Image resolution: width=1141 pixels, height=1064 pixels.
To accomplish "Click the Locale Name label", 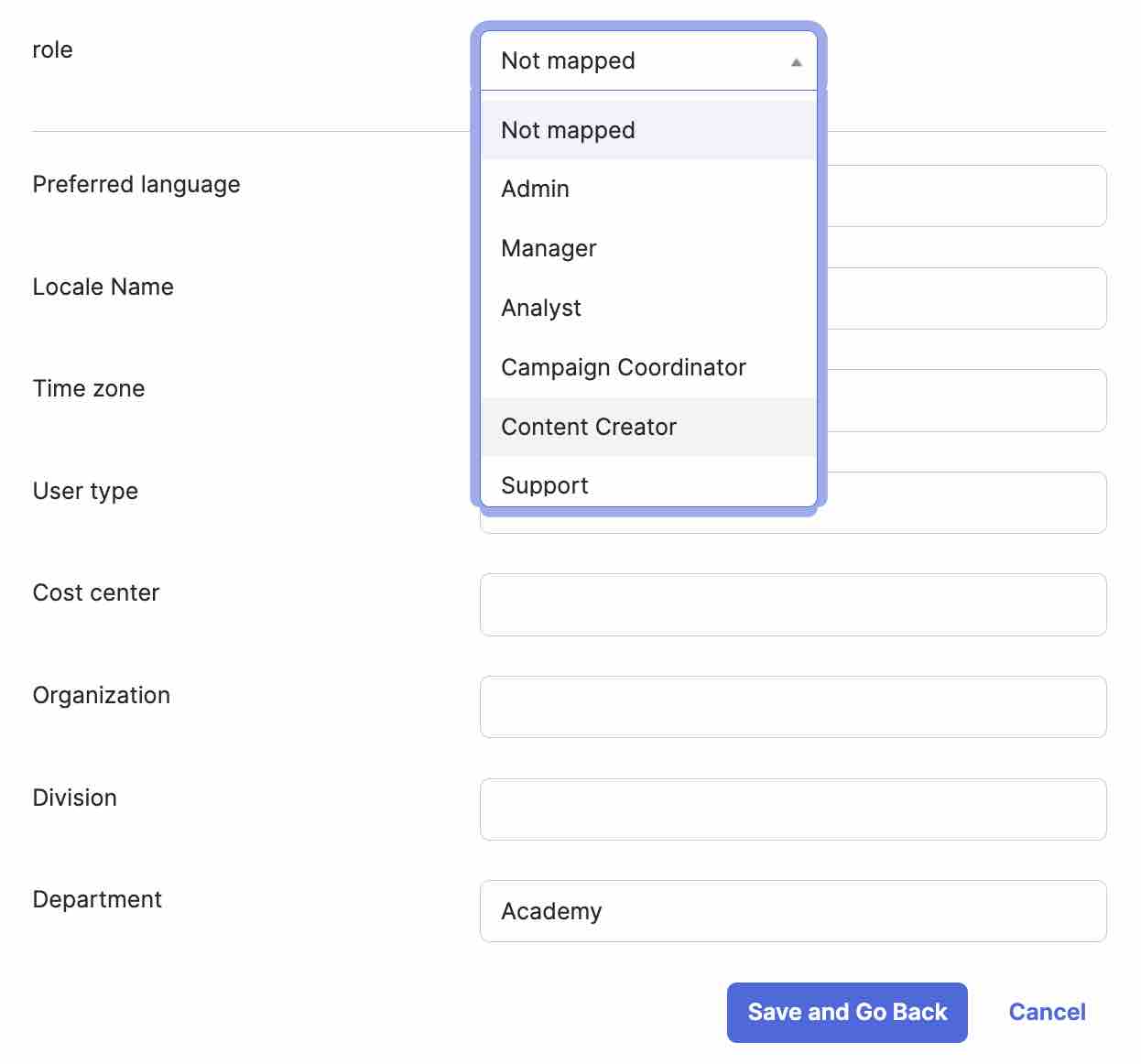I will tap(103, 287).
